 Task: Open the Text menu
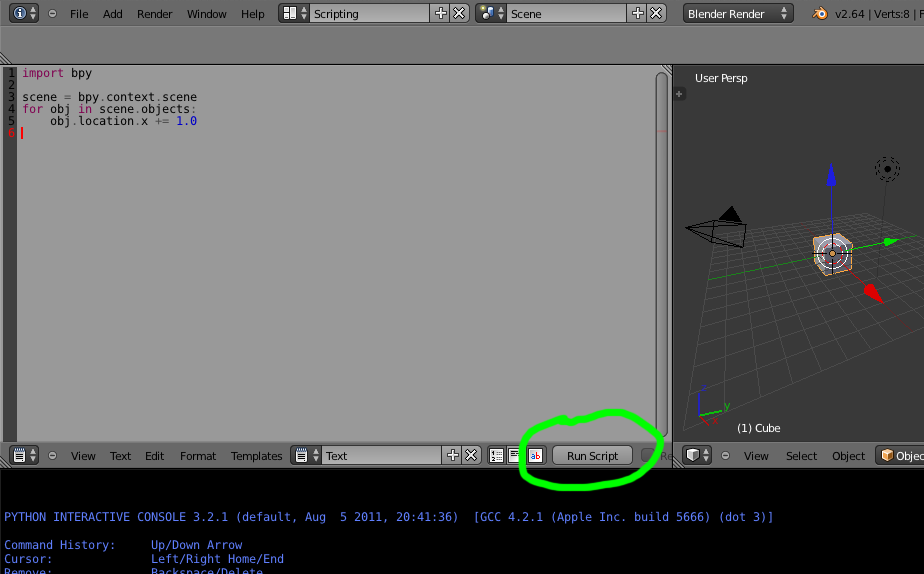(x=120, y=456)
